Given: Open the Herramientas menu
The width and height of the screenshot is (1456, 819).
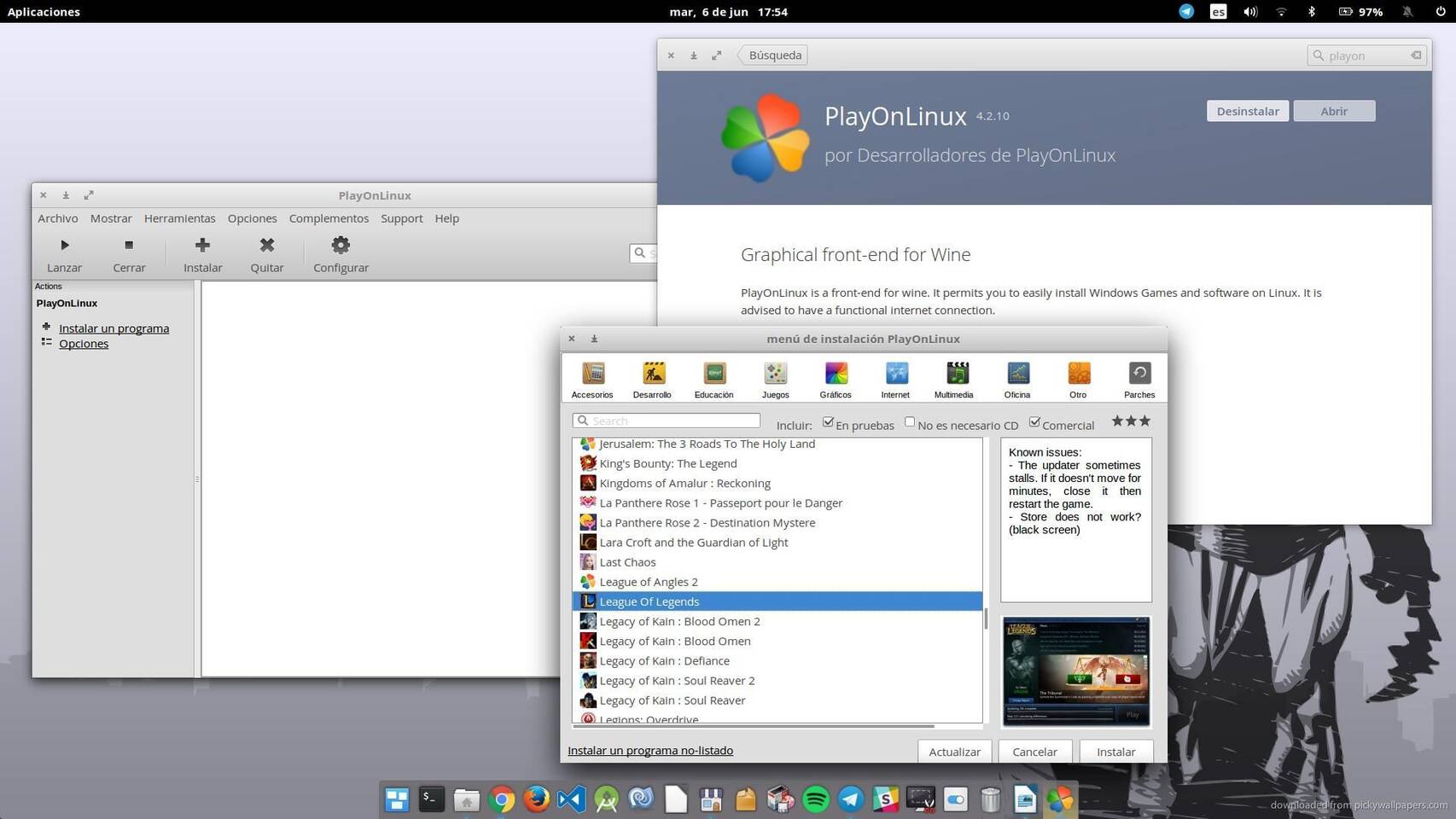Looking at the screenshot, I should pyautogui.click(x=179, y=218).
